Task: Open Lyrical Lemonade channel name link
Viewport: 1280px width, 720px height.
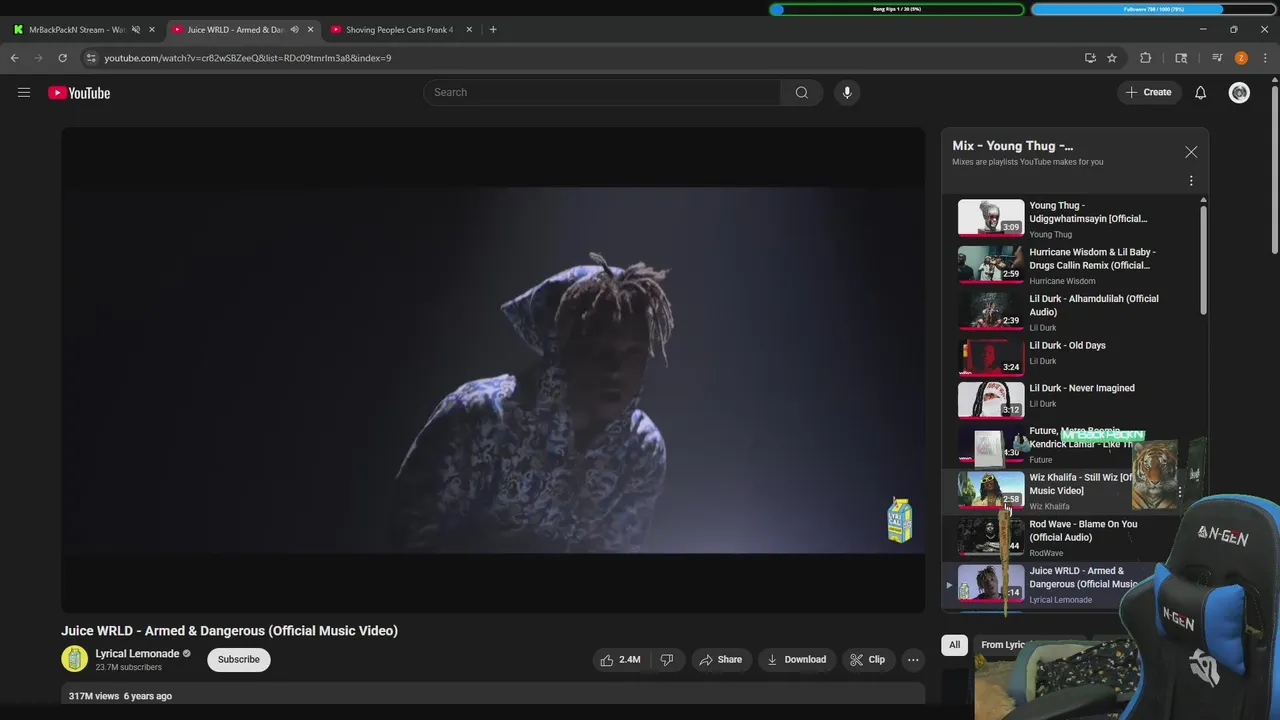Action: (137, 653)
